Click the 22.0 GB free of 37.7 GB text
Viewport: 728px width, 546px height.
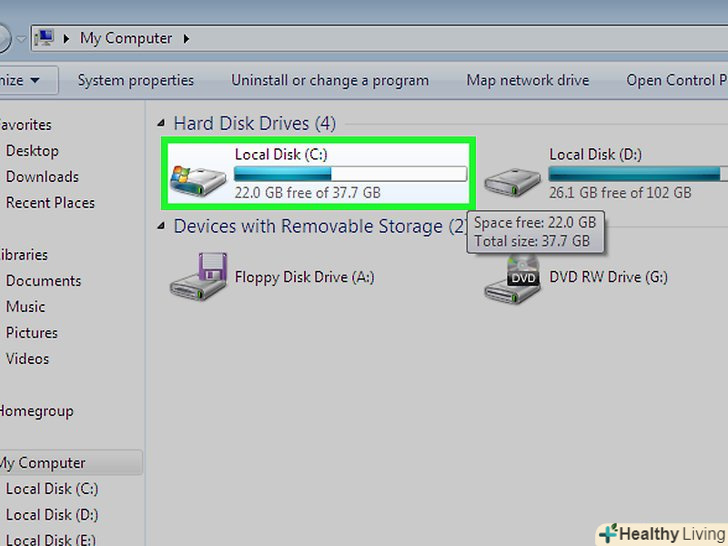(307, 193)
